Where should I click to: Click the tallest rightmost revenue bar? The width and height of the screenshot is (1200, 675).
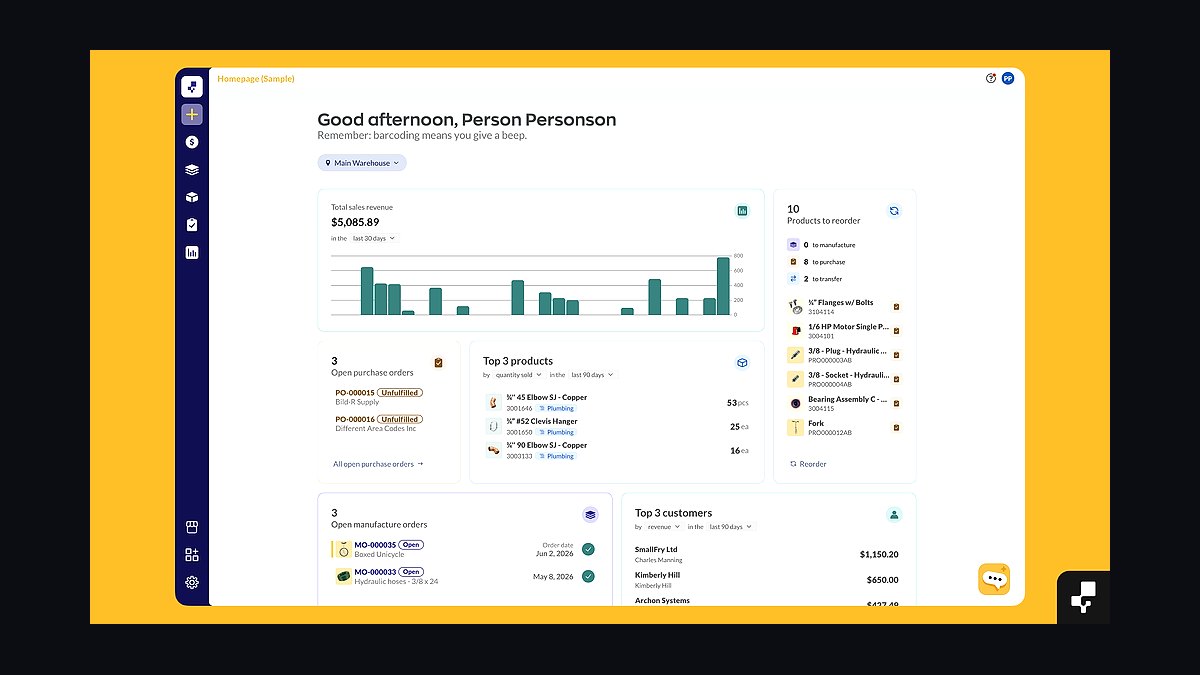(723, 286)
